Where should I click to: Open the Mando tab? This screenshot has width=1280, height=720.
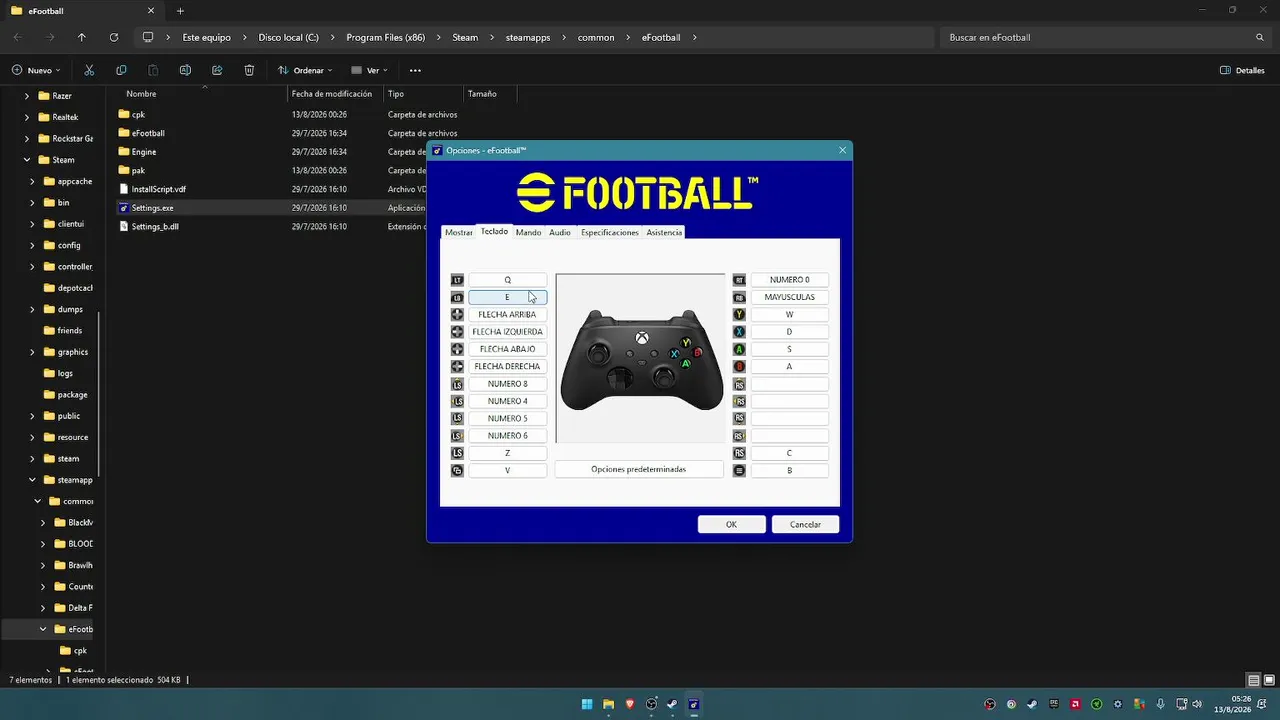tap(528, 232)
